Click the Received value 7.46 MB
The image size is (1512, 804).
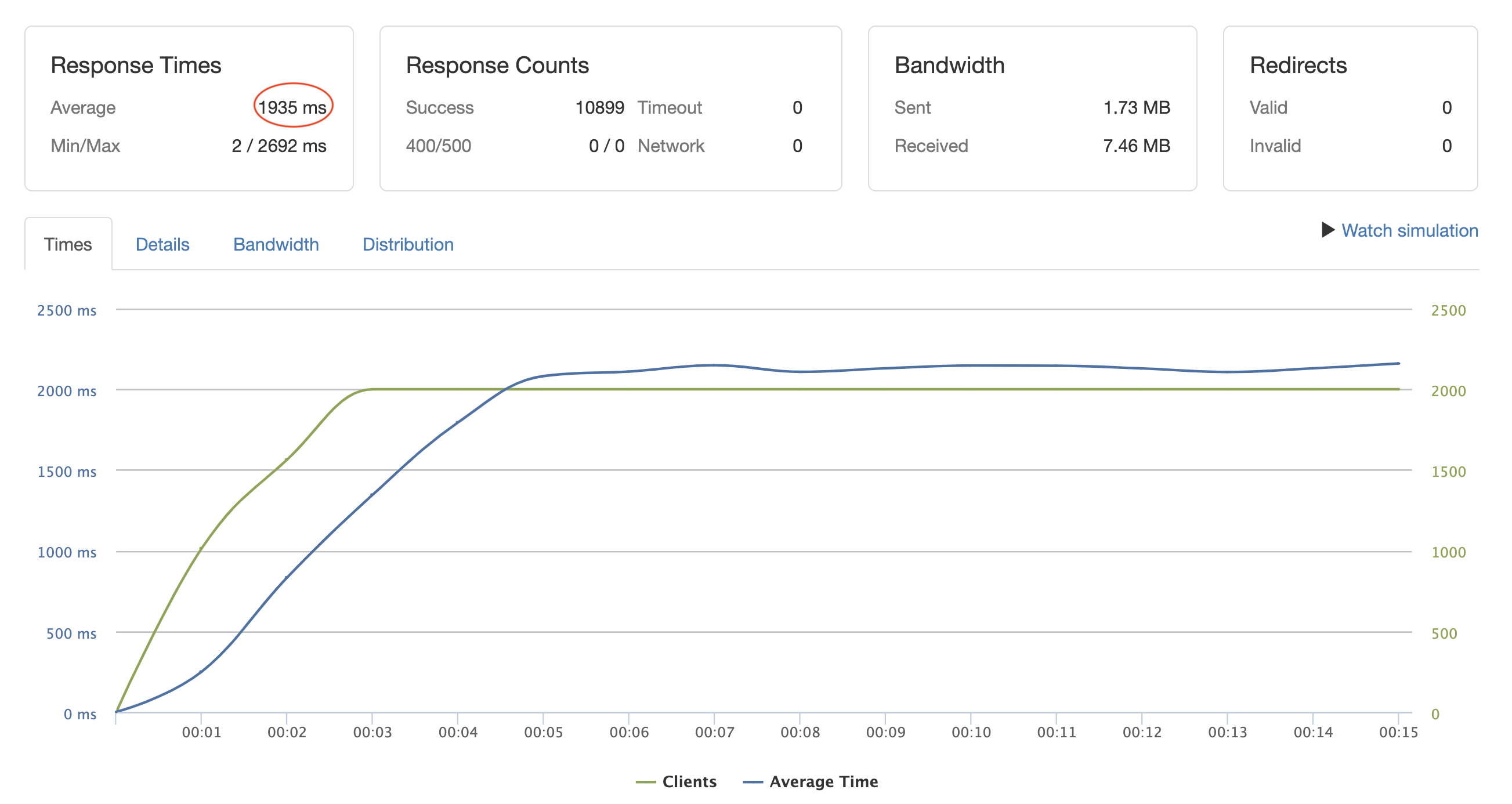(1137, 146)
